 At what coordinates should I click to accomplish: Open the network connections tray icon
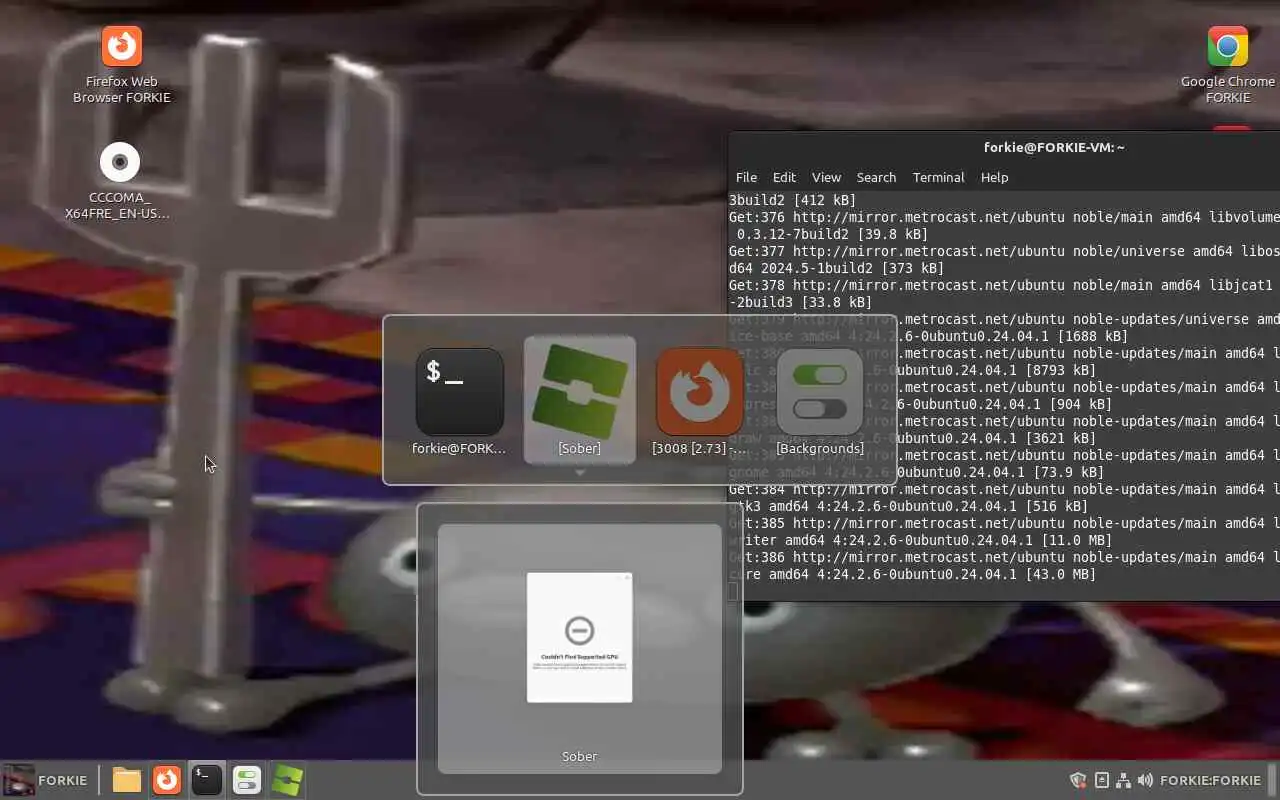pos(1123,780)
